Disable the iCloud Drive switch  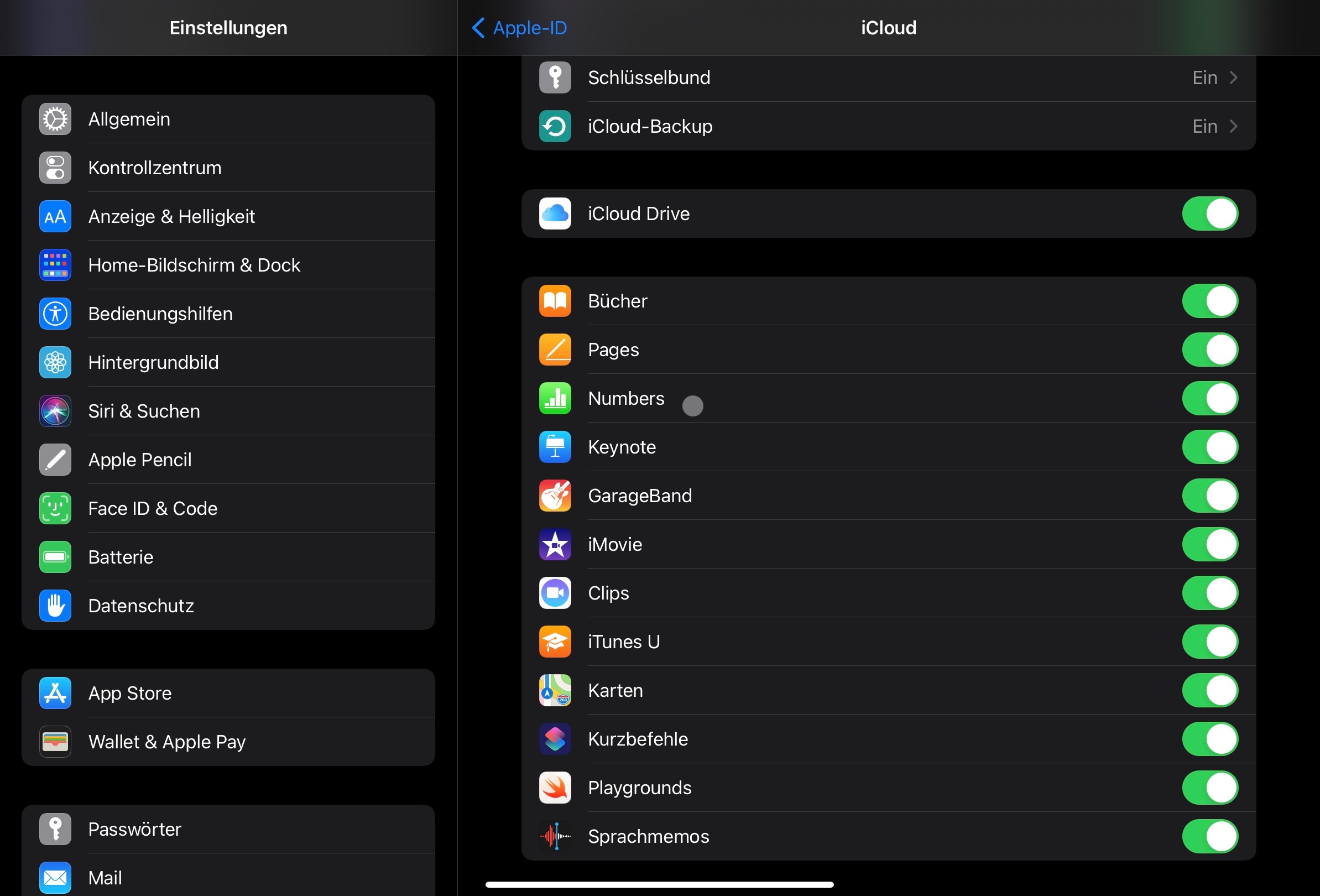tap(1210, 213)
